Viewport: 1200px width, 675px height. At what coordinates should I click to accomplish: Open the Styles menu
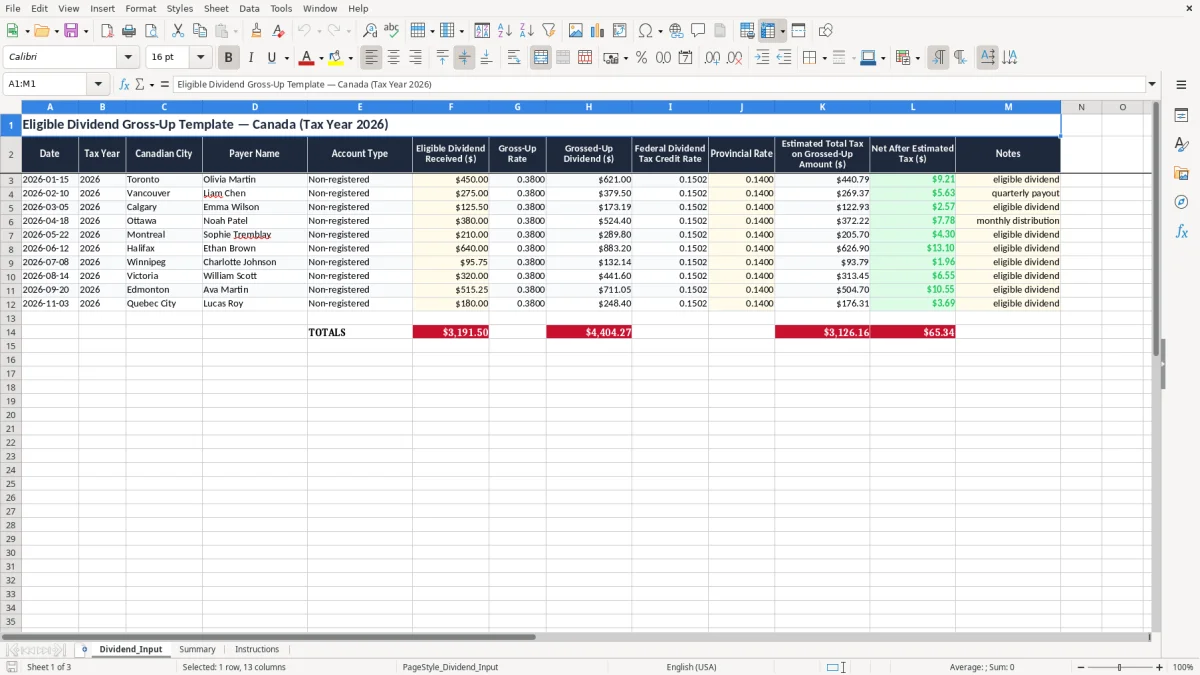click(180, 8)
